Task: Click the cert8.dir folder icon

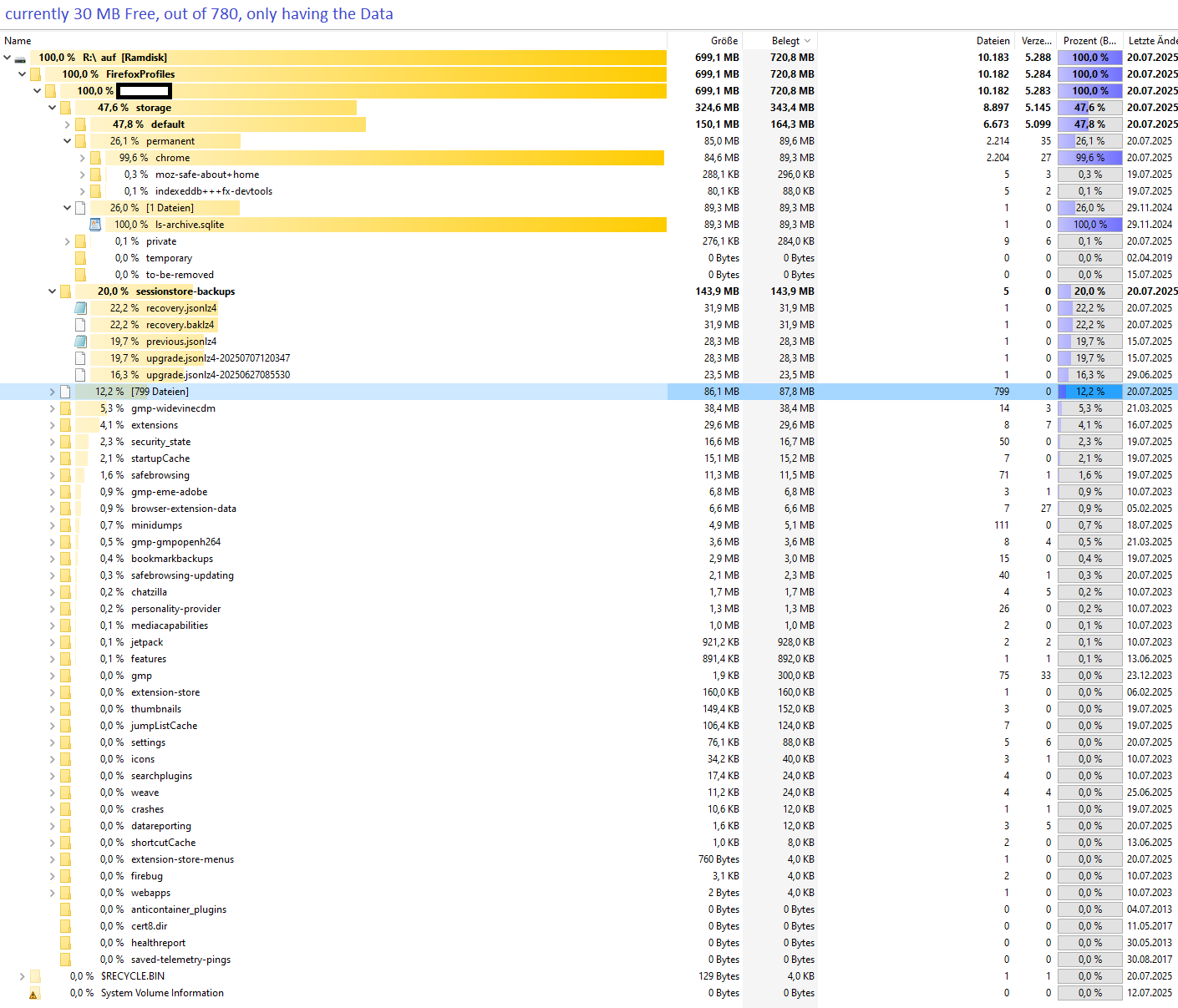Action: coord(65,926)
